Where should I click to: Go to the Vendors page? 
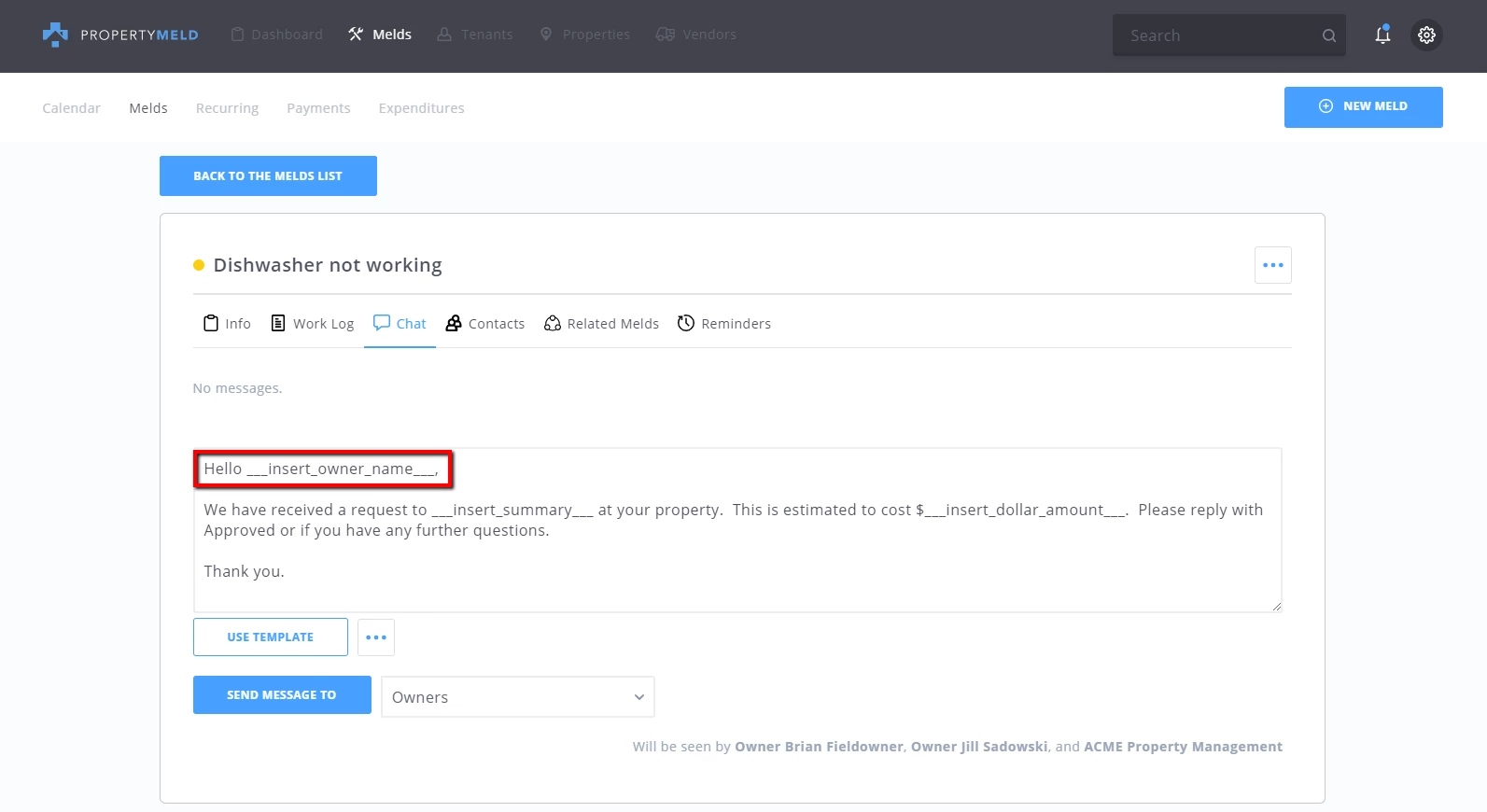[696, 35]
